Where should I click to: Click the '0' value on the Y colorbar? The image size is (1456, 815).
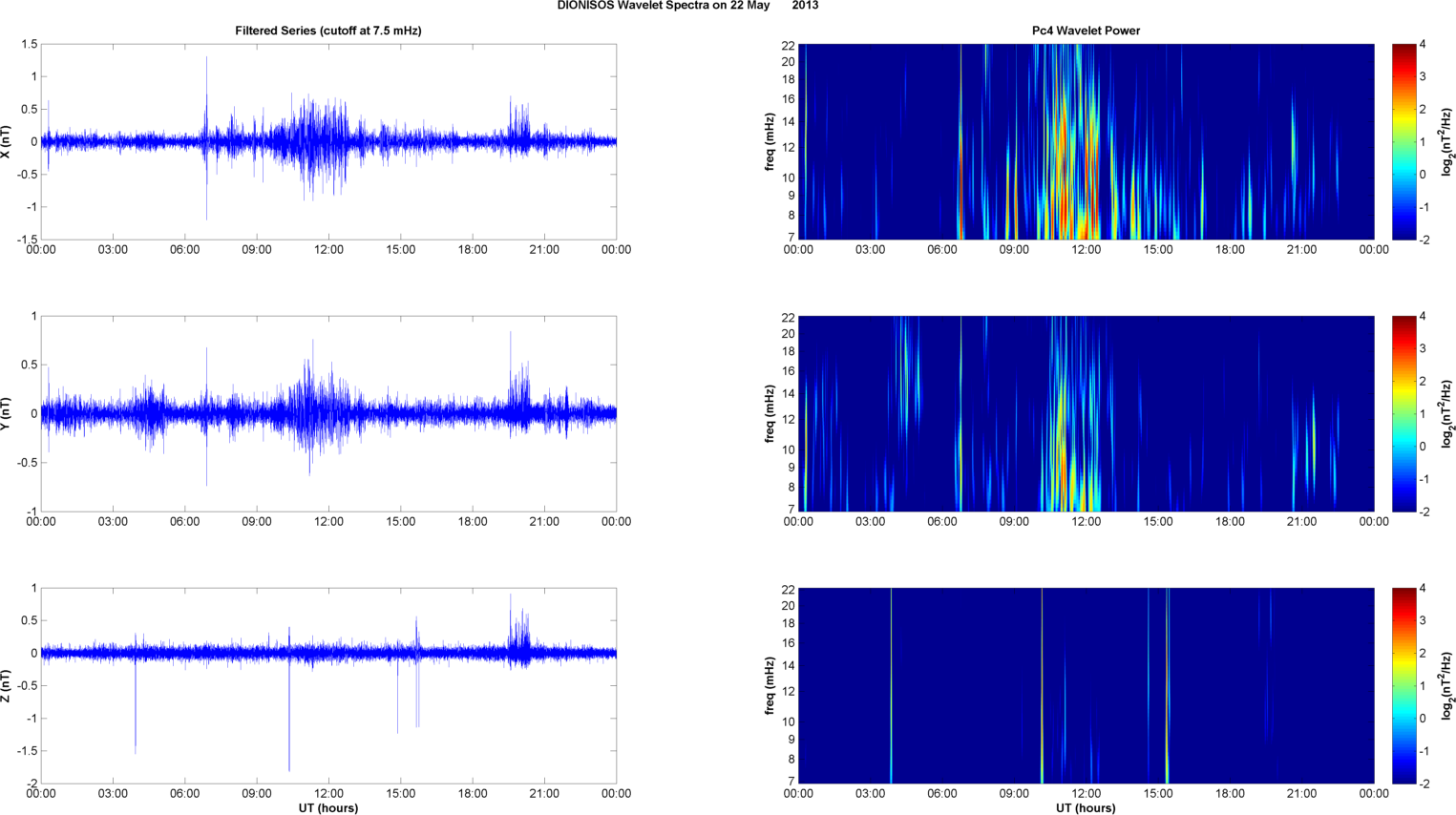click(1423, 446)
